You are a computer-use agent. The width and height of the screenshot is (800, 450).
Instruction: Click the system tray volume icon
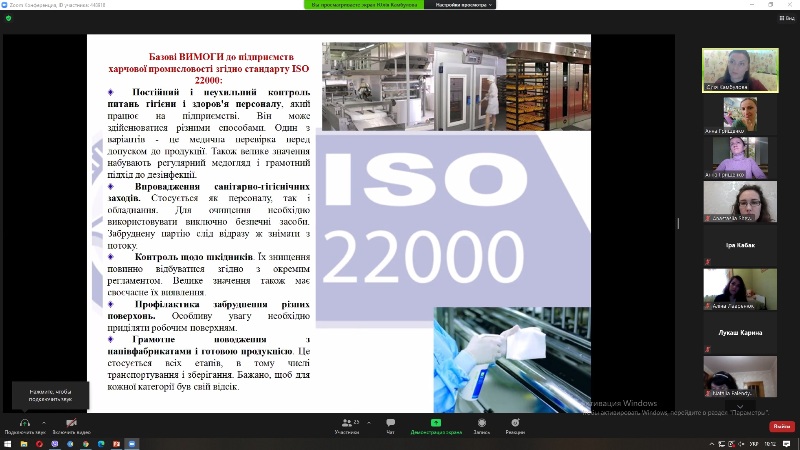741,444
